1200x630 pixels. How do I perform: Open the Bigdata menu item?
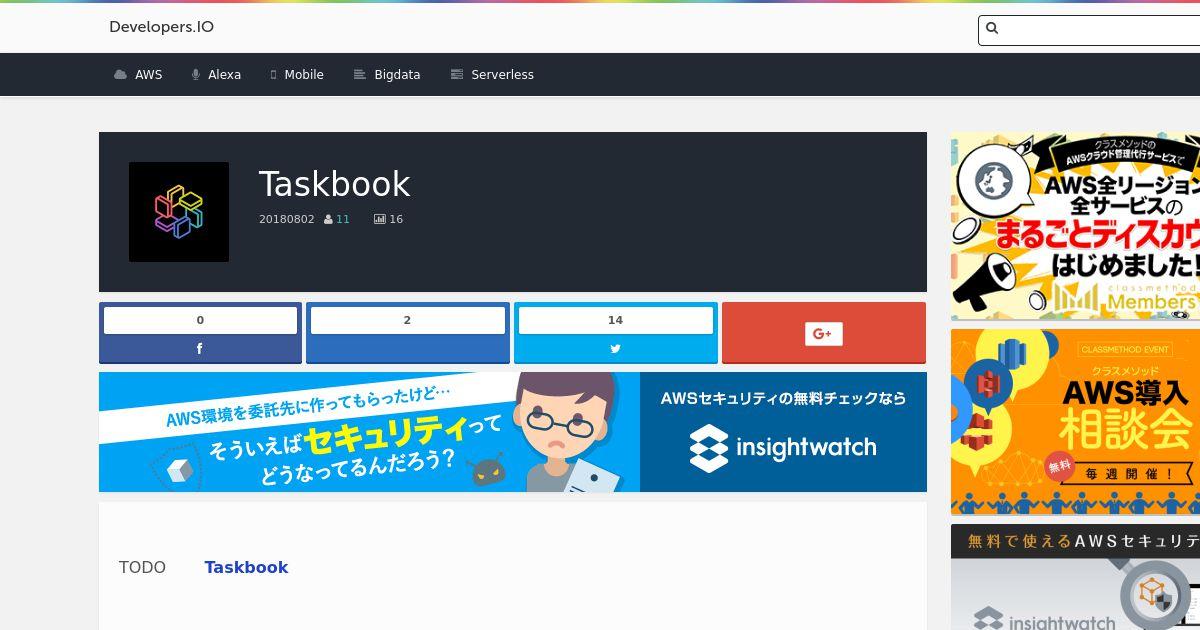pyautogui.click(x=397, y=75)
